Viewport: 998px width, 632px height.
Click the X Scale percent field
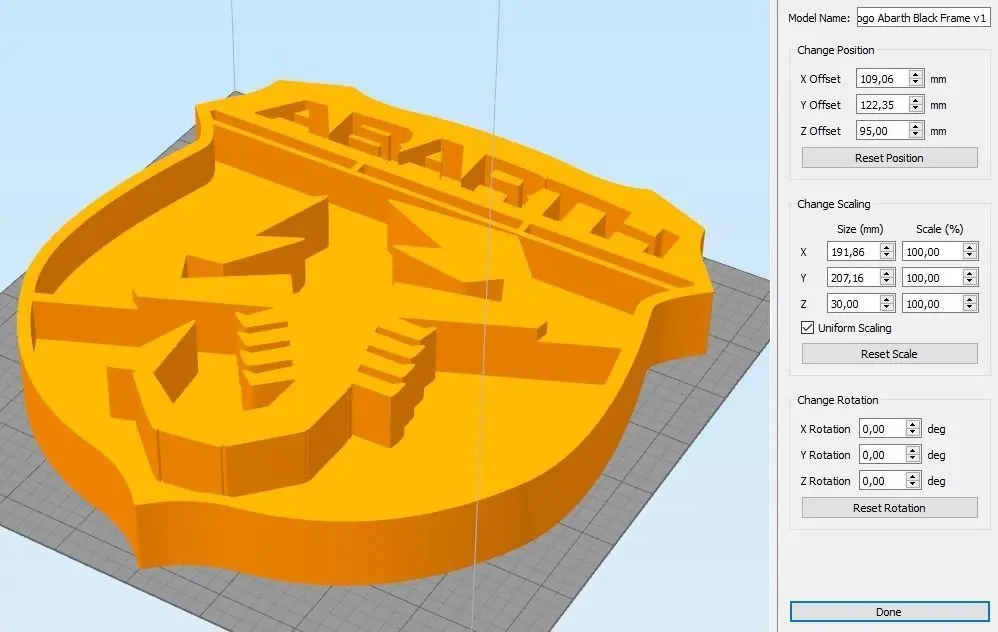click(932, 251)
